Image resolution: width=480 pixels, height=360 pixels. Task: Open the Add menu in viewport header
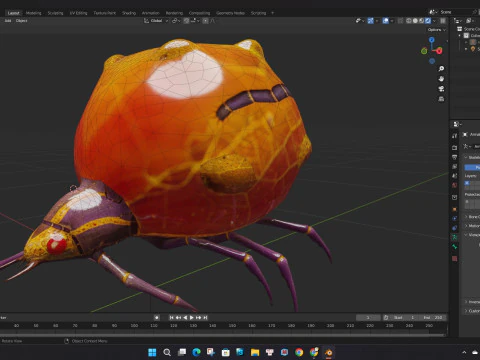8,21
